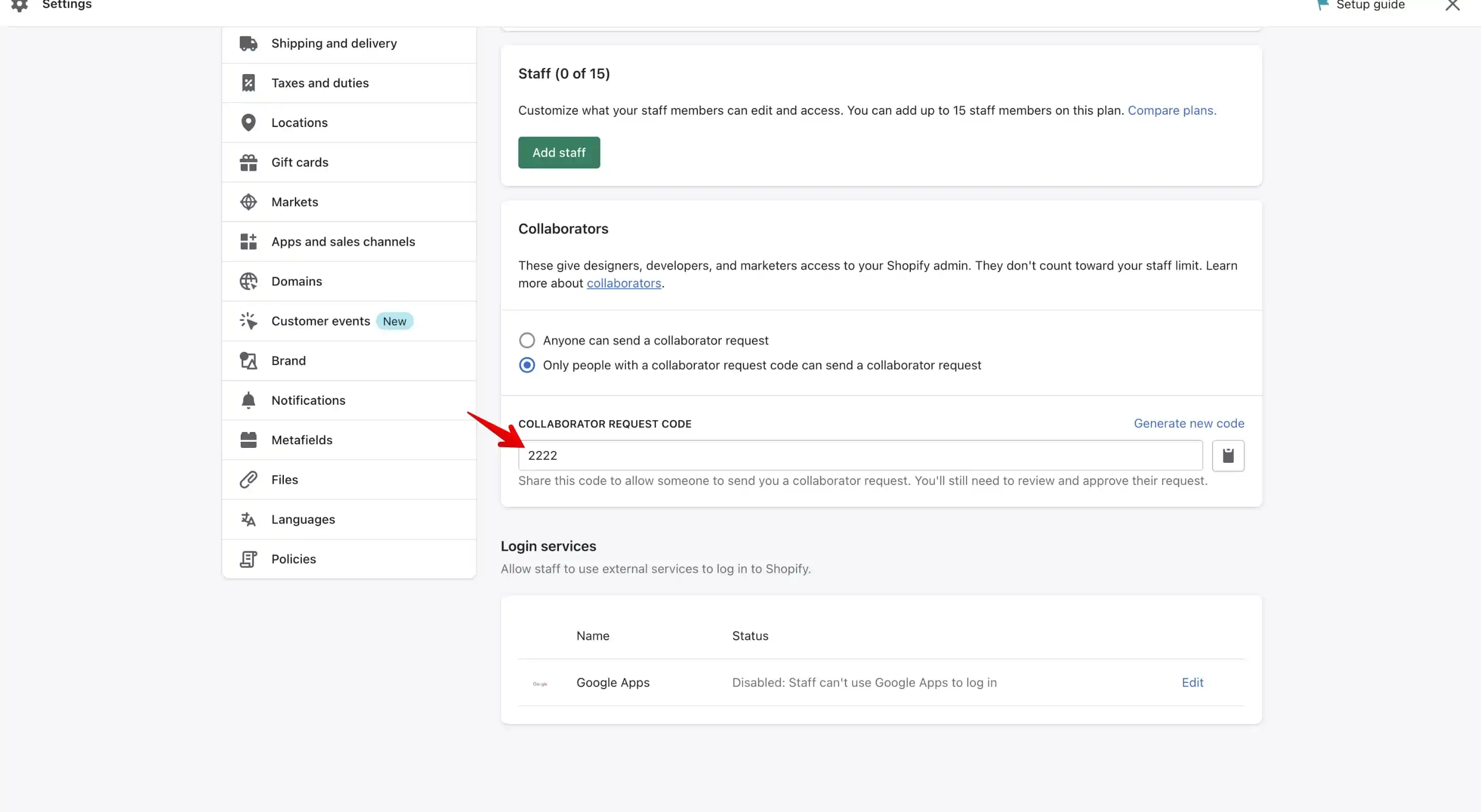
Task: Click the Domains globe icon
Action: [x=248, y=281]
